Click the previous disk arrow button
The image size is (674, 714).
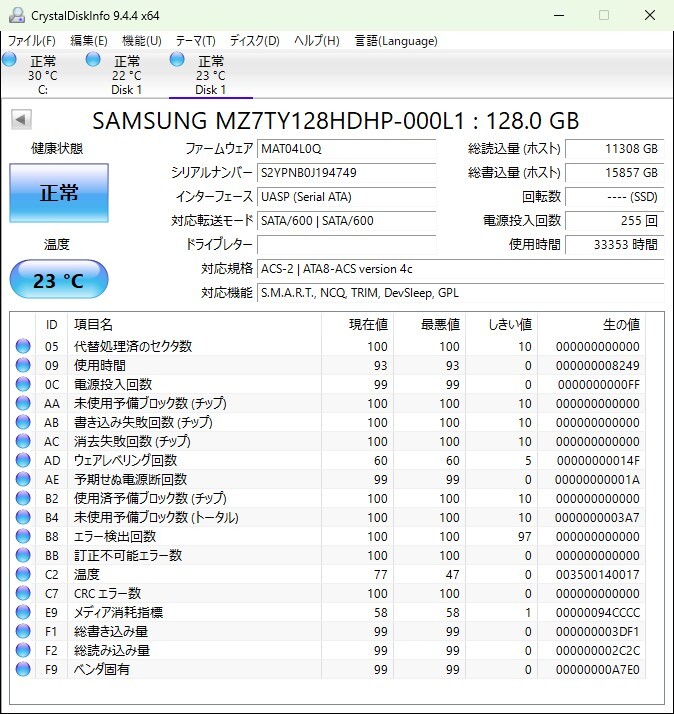21,120
